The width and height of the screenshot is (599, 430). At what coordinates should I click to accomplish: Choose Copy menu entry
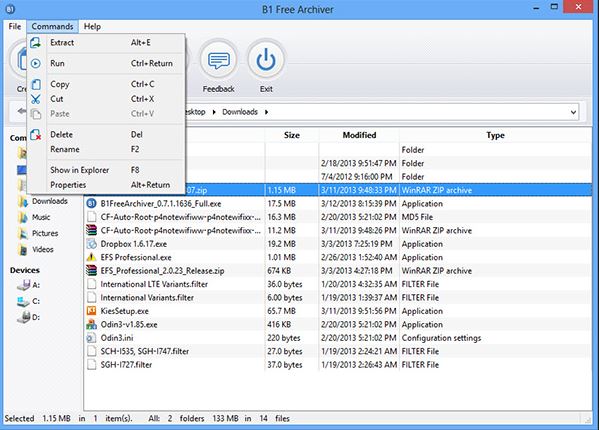pos(106,84)
